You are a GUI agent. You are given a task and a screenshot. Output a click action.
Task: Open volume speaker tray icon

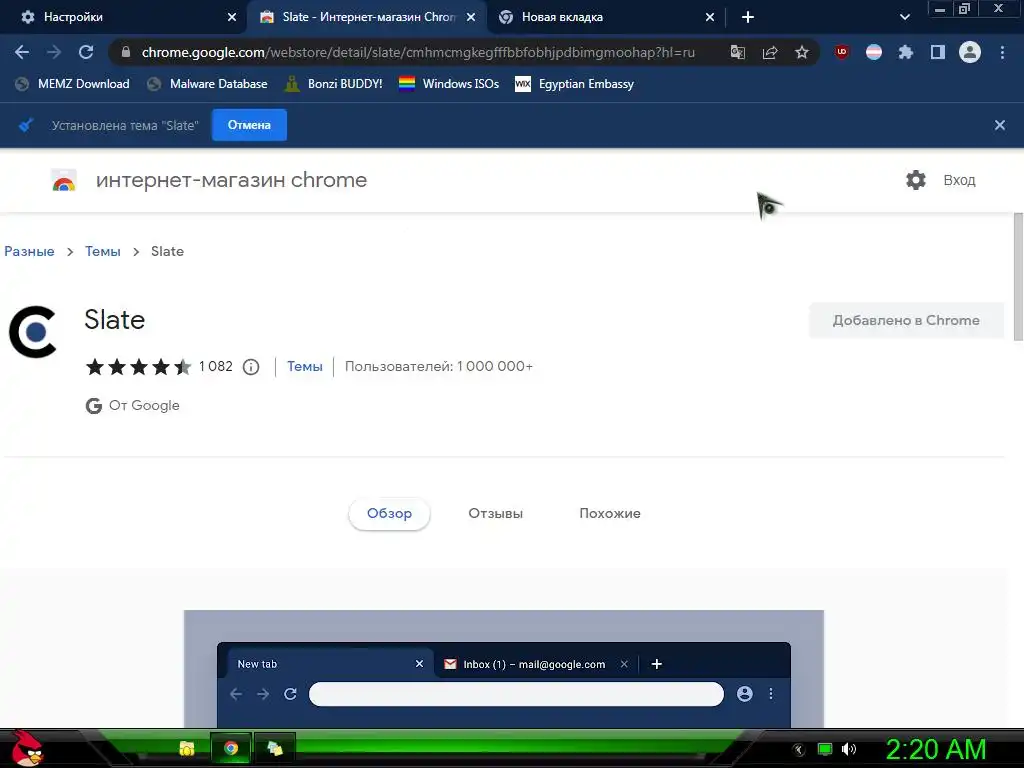[849, 749]
